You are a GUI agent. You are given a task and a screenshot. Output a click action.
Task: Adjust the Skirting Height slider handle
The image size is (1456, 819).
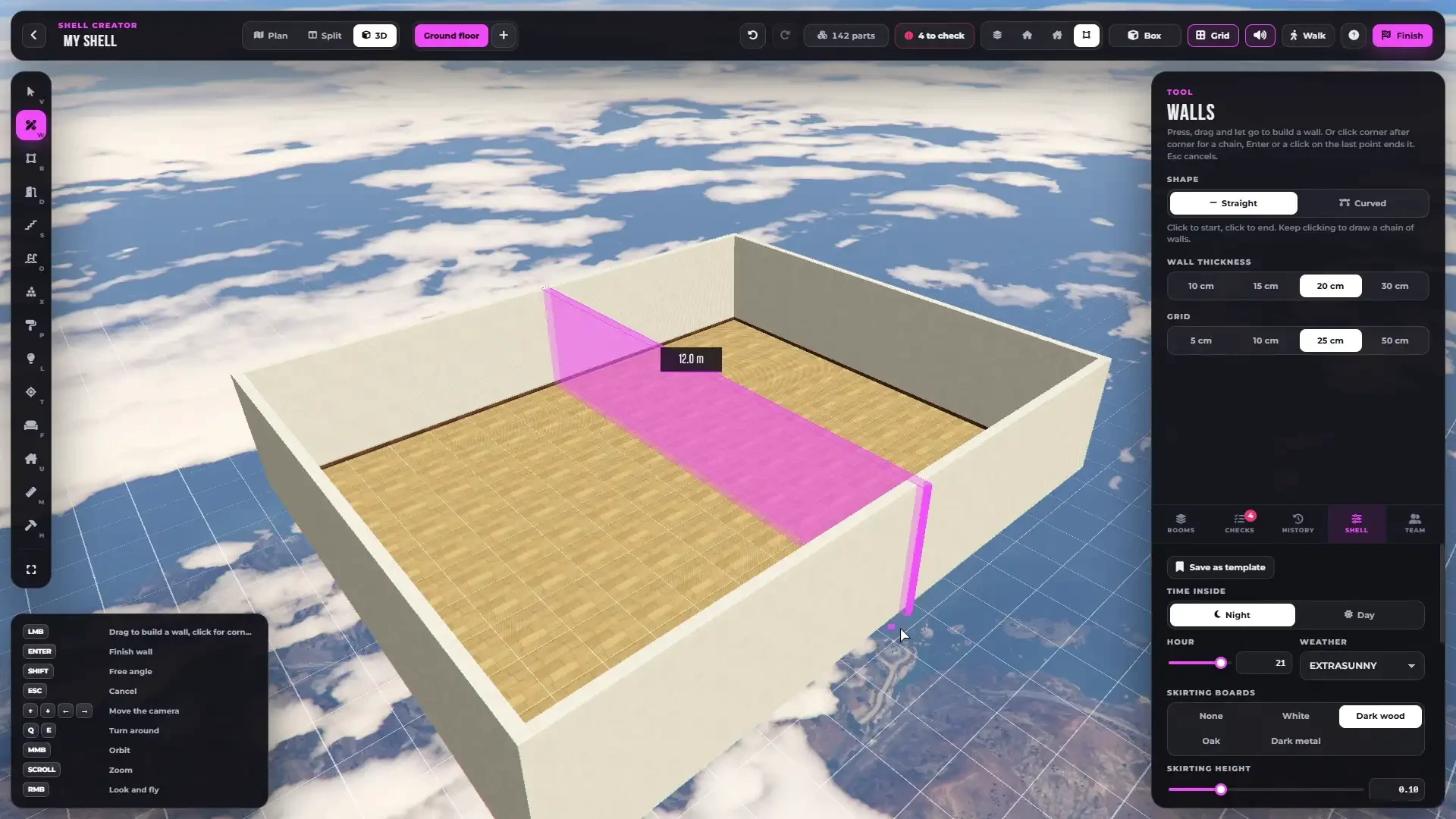pyautogui.click(x=1220, y=789)
